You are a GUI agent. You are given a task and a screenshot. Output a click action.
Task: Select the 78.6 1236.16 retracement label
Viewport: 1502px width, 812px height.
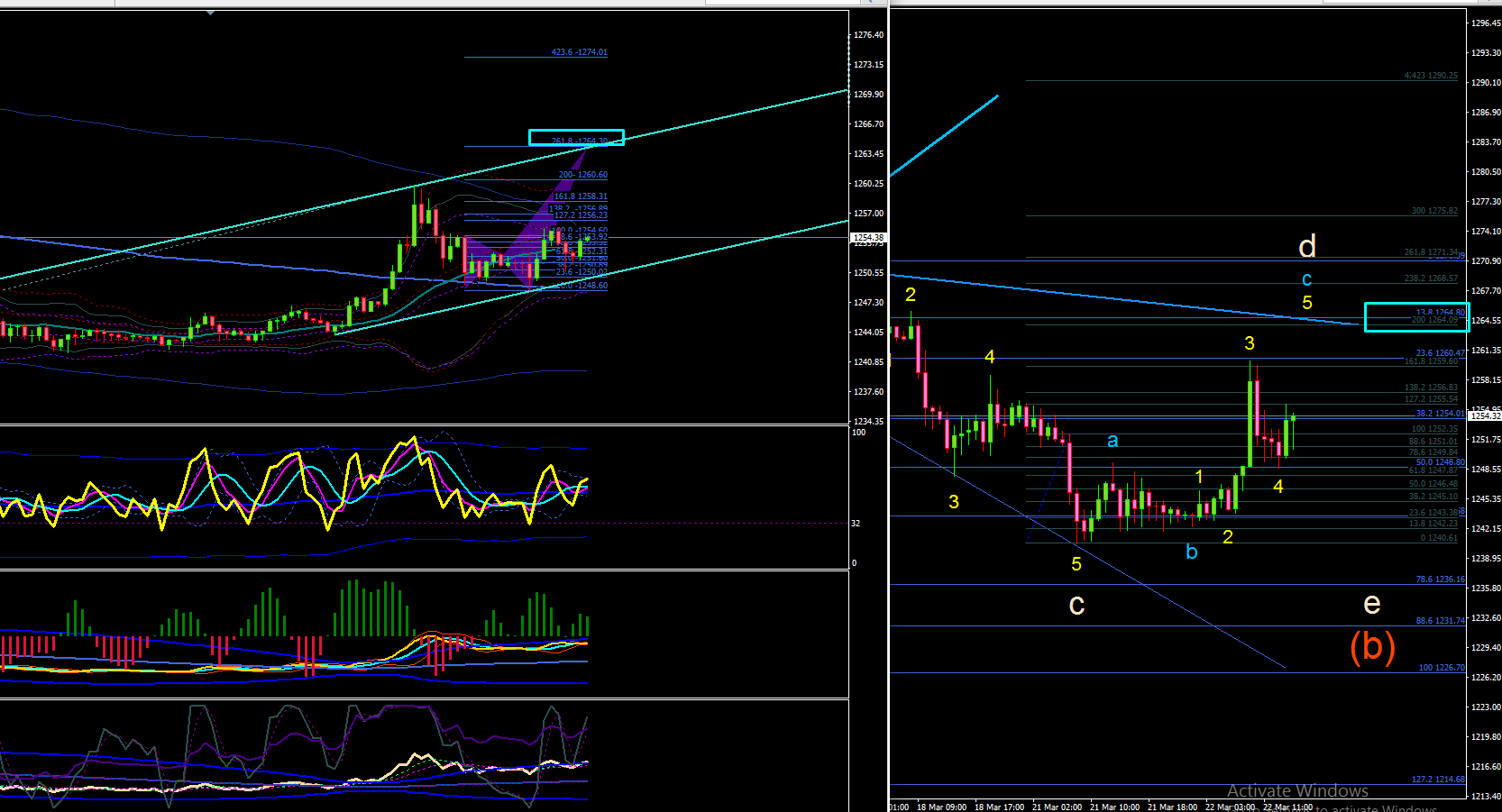1440,579
